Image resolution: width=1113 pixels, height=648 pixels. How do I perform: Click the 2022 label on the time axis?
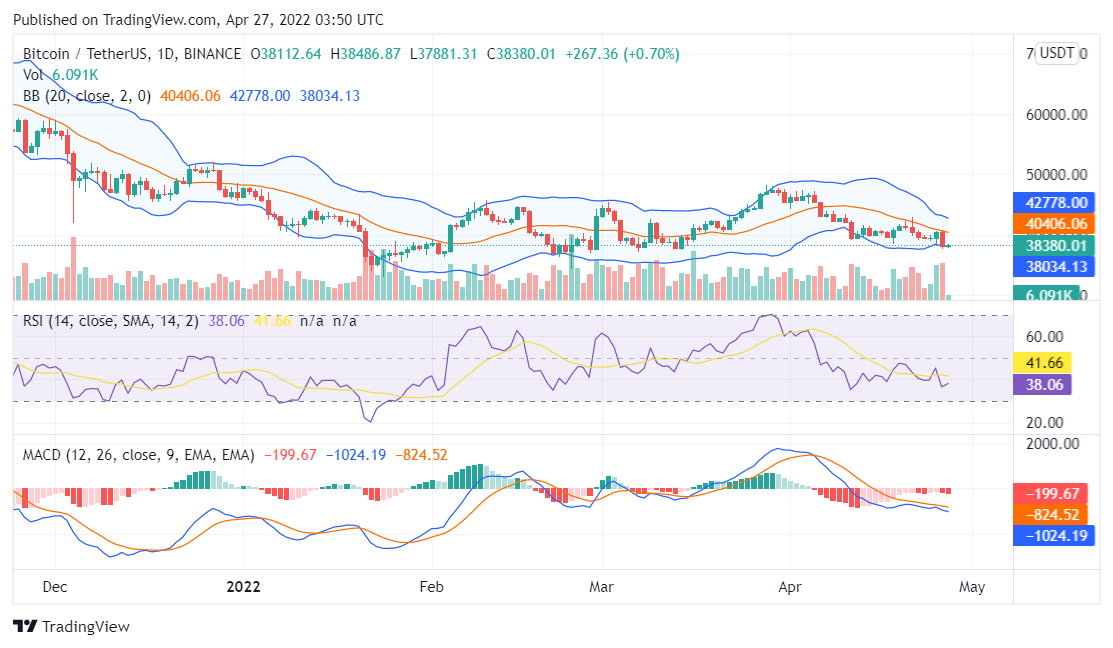click(243, 586)
